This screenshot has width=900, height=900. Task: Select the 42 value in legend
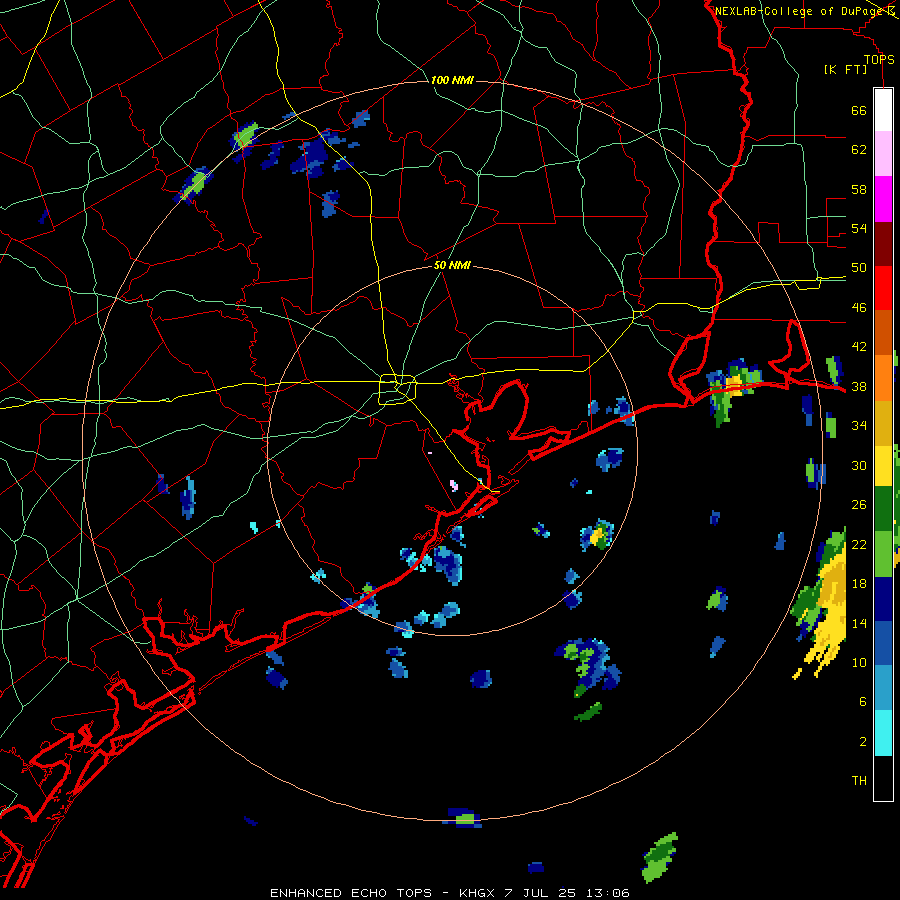(859, 347)
